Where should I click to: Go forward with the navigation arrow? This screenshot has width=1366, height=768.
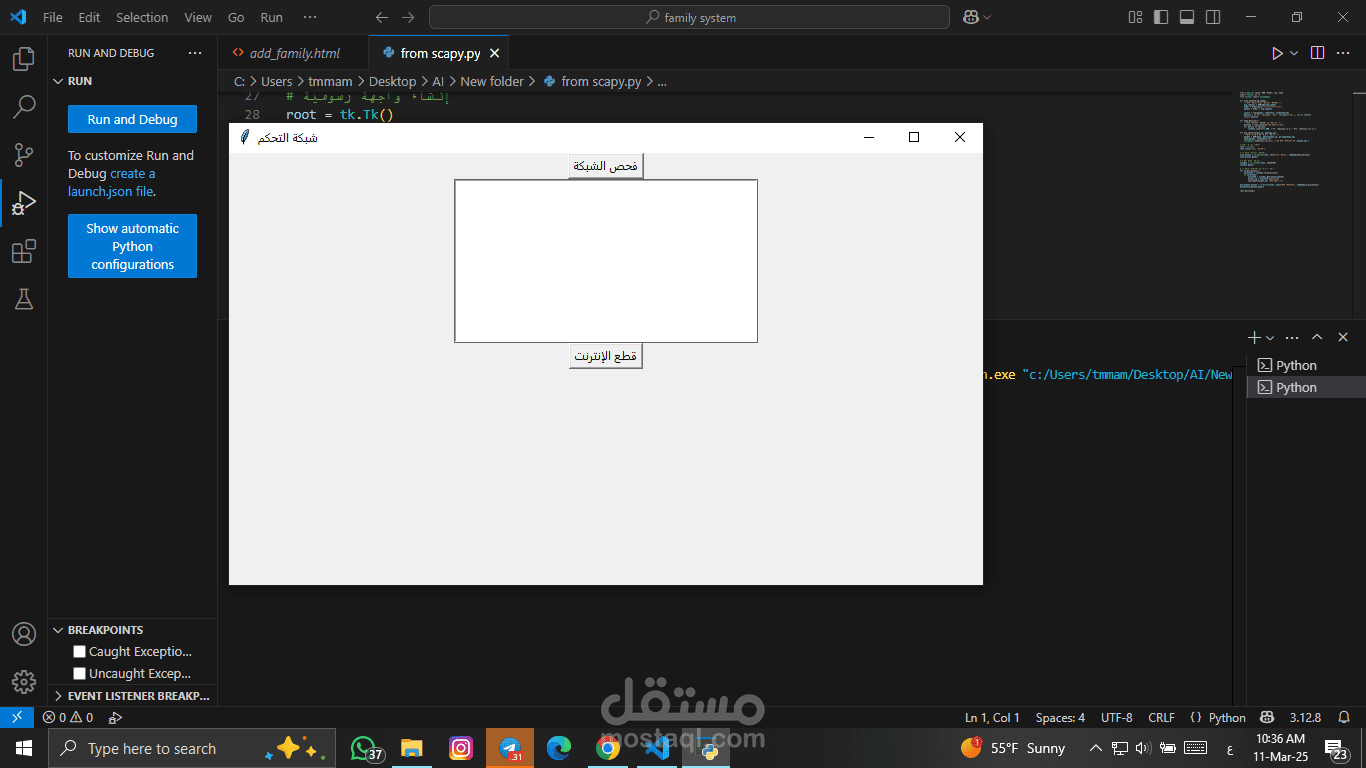[x=408, y=17]
